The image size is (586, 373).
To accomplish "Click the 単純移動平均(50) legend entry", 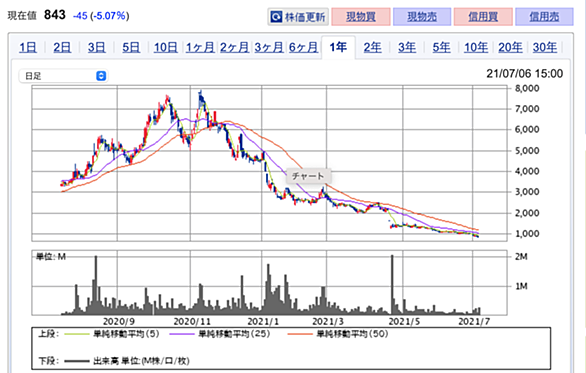I will click(338, 334).
